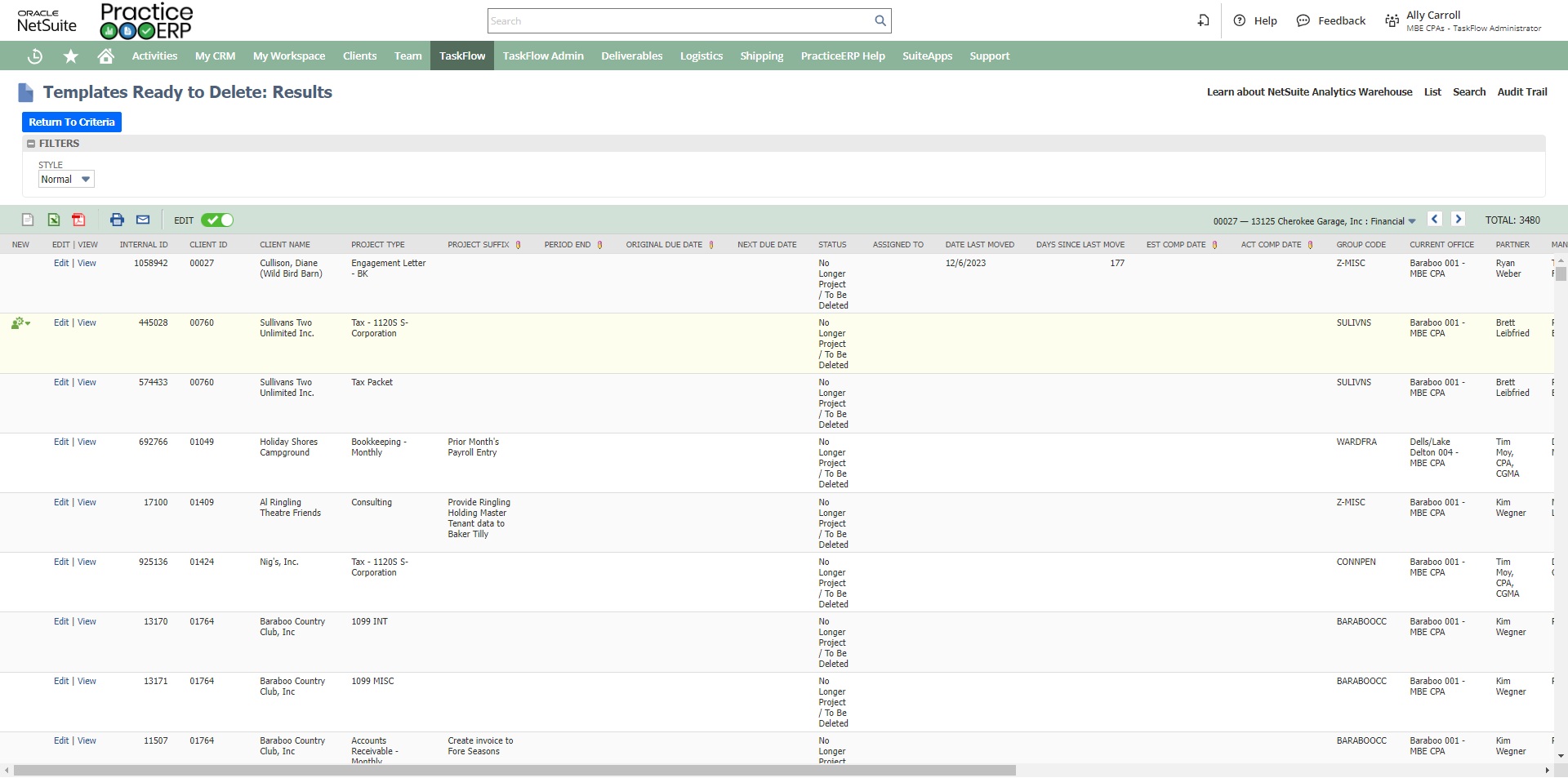Toggle the inline EDIT switch off
The image size is (1568, 778).
click(217, 220)
